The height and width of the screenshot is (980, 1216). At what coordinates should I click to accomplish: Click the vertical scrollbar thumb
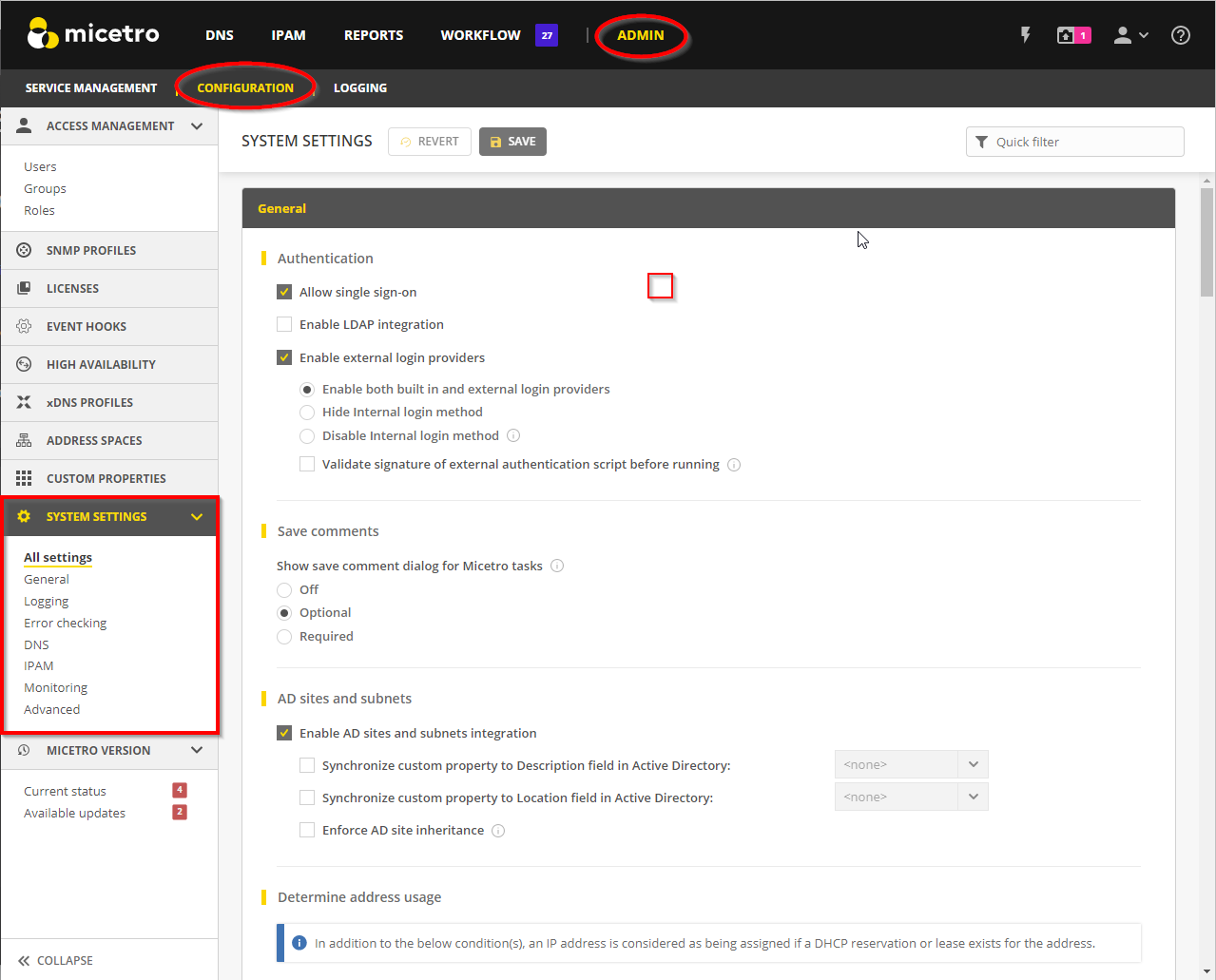click(1207, 242)
